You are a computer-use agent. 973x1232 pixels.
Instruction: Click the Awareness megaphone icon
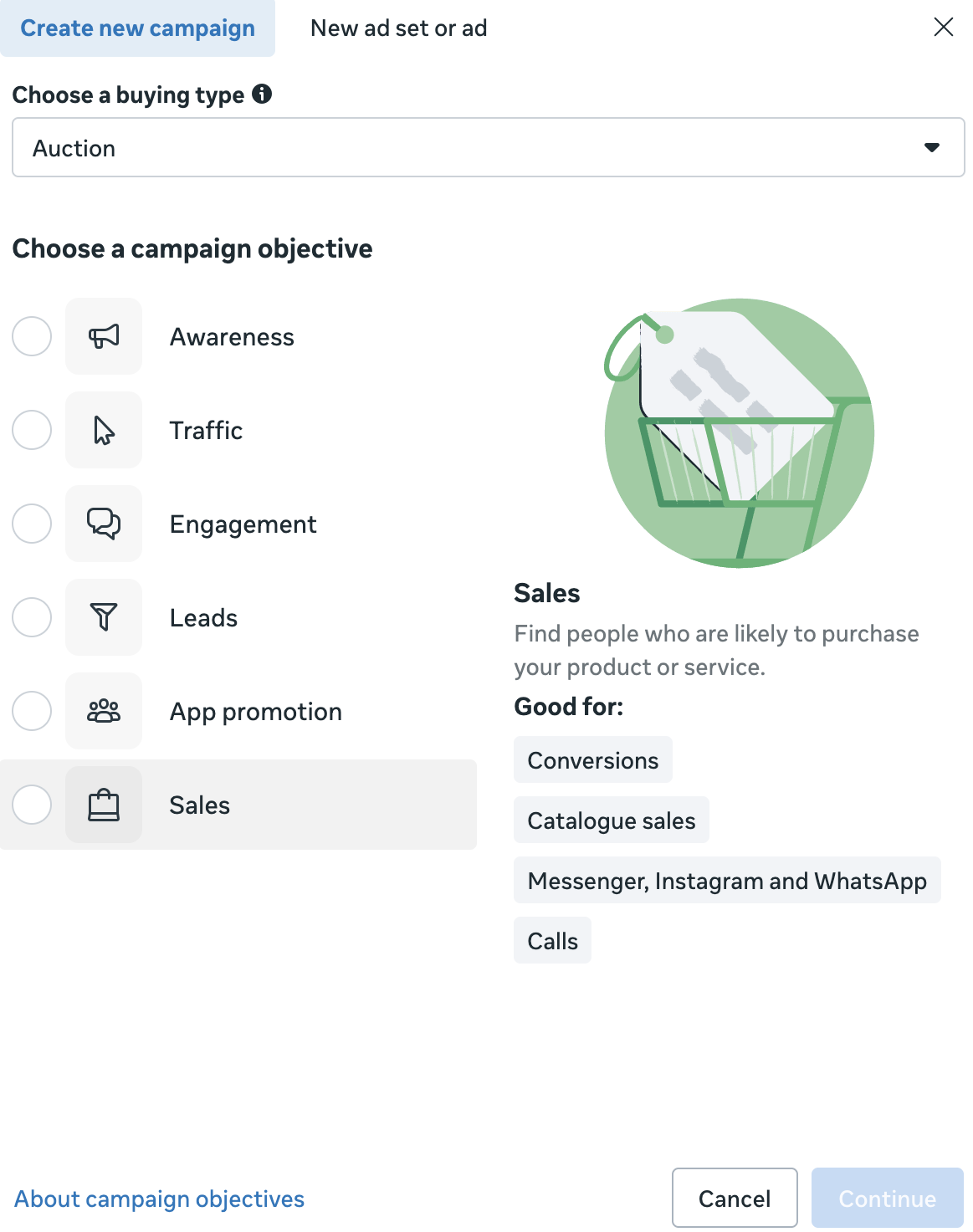pyautogui.click(x=104, y=336)
